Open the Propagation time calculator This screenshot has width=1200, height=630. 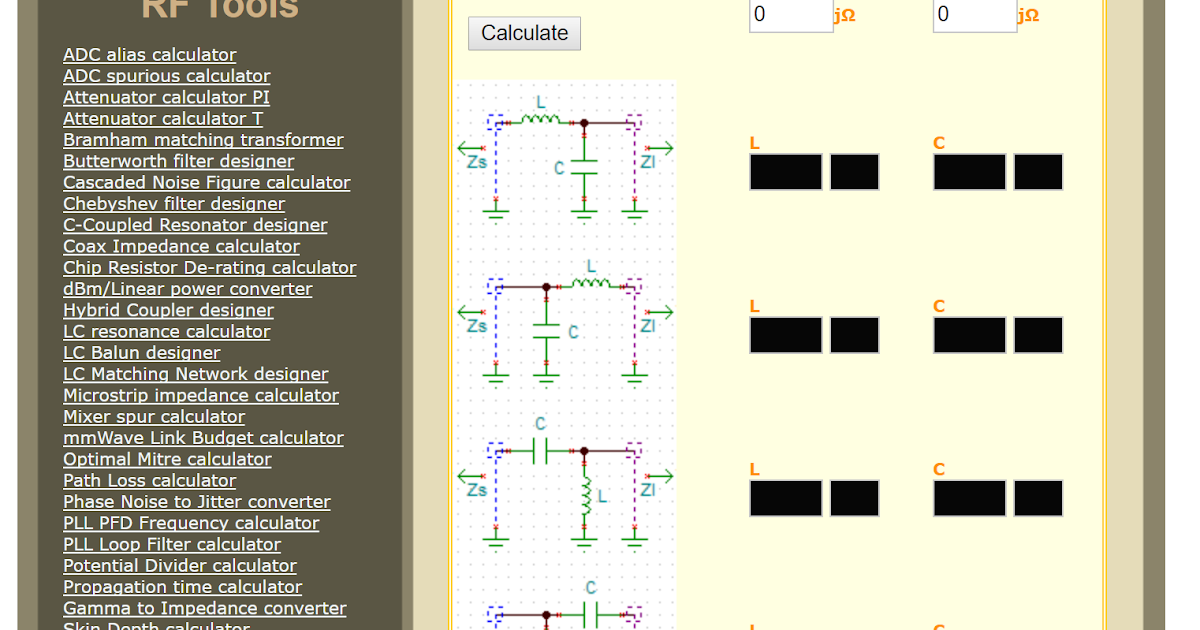point(182,587)
